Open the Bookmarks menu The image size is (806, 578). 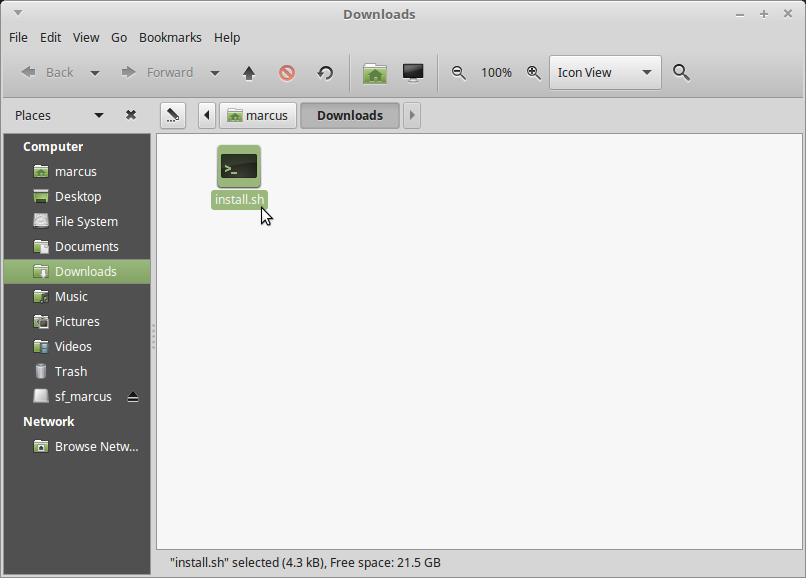(170, 38)
